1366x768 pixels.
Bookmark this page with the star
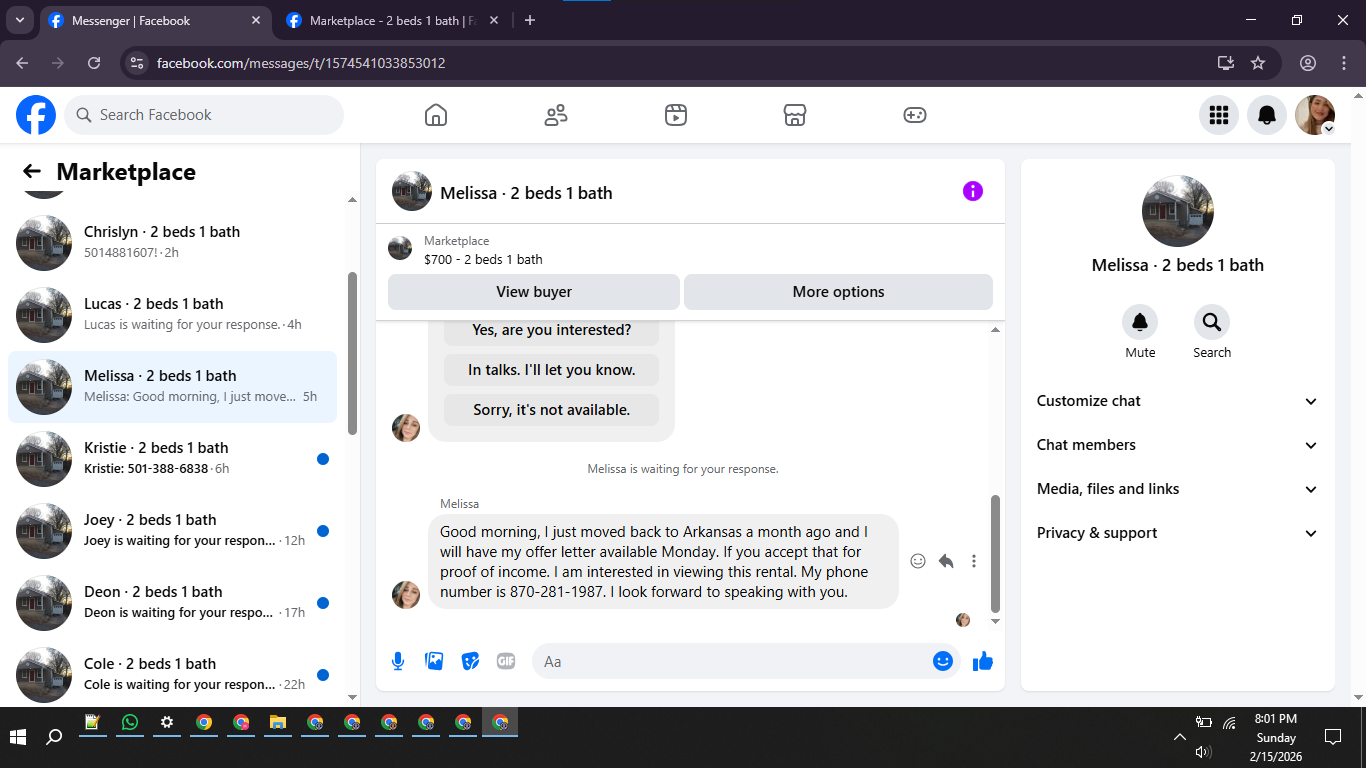1258,63
